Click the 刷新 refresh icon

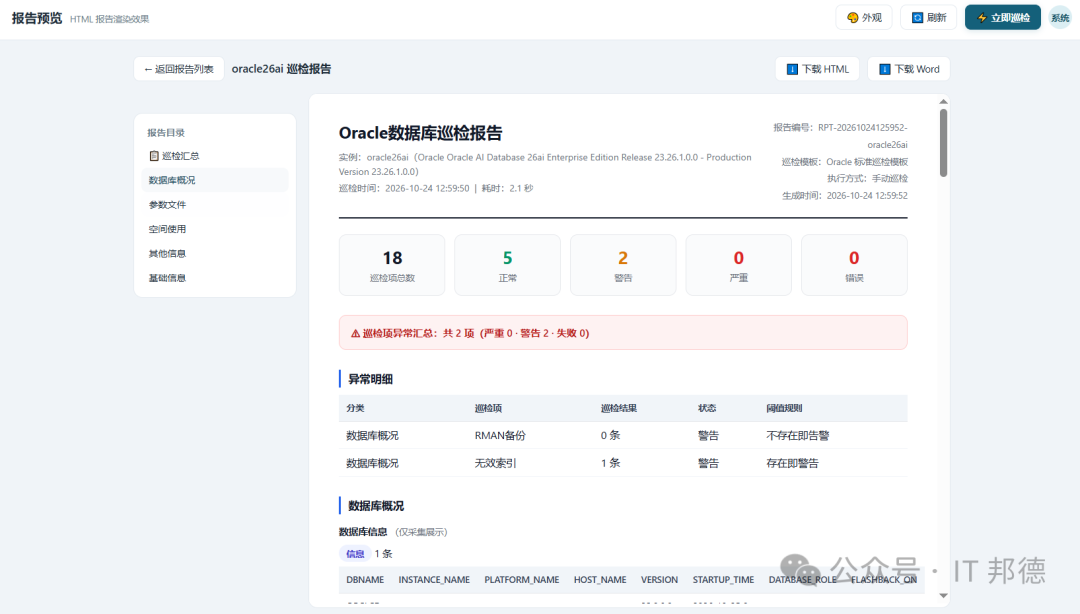point(917,18)
